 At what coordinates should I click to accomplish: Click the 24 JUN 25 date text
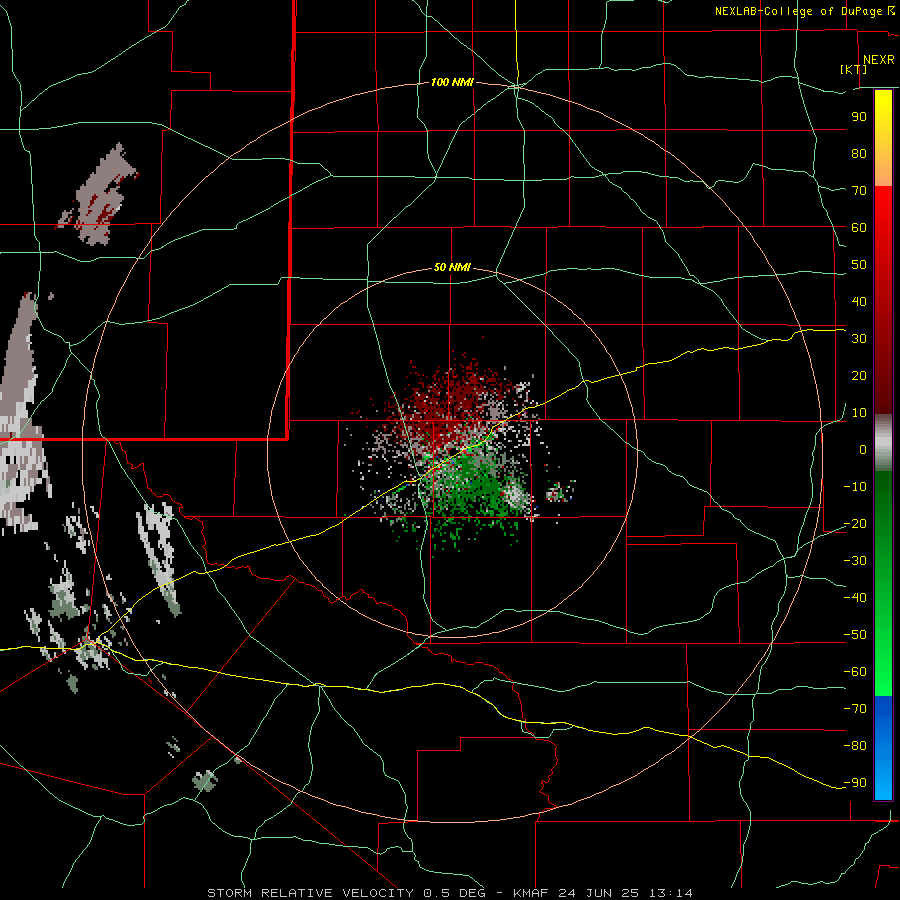point(599,893)
